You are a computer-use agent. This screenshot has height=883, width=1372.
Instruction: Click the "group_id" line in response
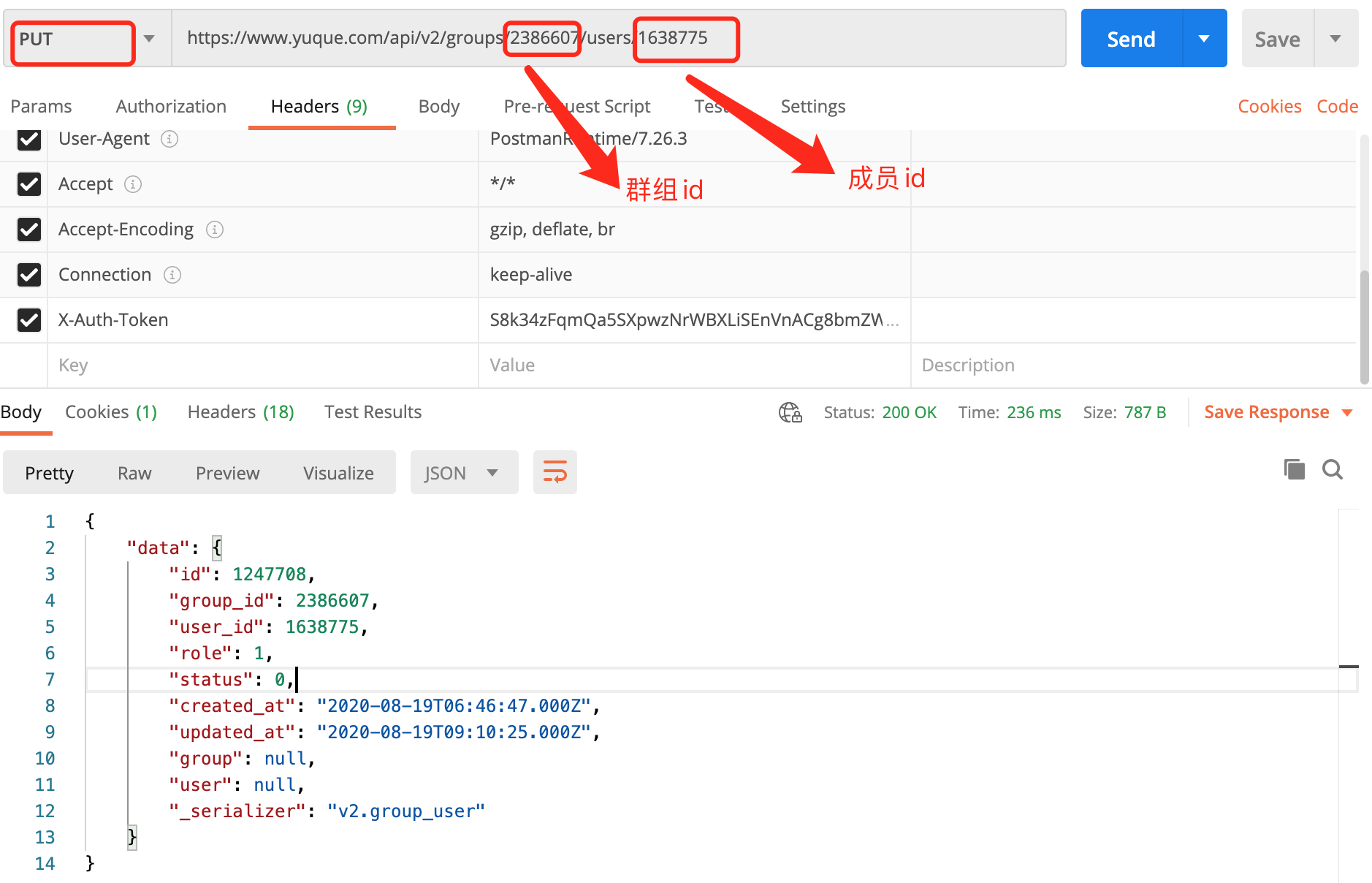coord(273,601)
